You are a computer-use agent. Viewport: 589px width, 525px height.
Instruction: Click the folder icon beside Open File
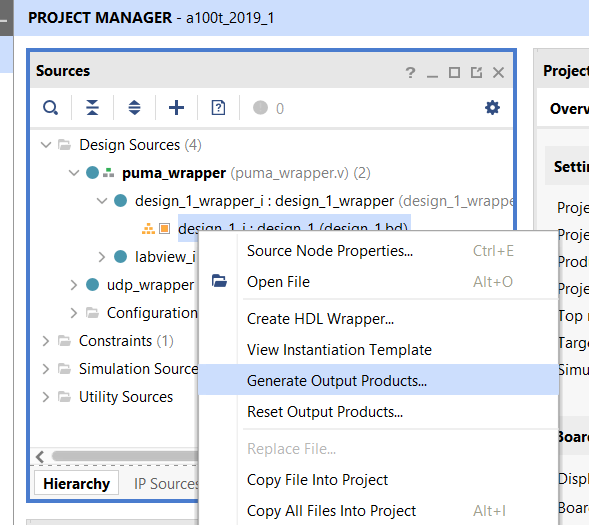(219, 281)
